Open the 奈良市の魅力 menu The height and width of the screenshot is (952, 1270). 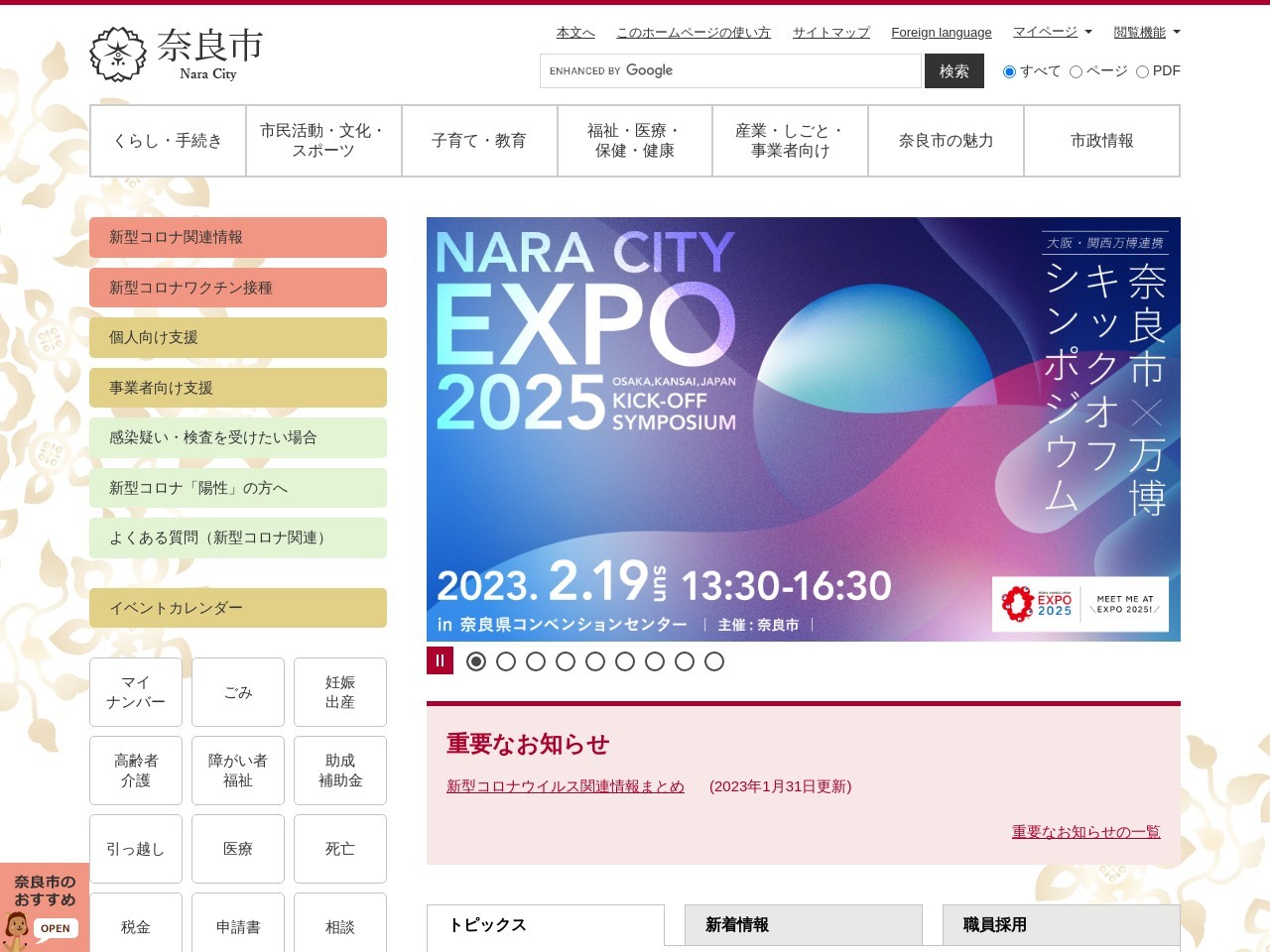point(946,141)
